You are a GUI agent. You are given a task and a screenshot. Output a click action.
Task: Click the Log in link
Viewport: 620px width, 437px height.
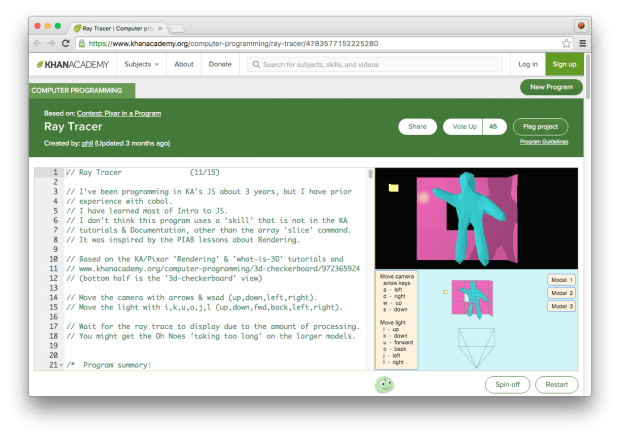[527, 64]
